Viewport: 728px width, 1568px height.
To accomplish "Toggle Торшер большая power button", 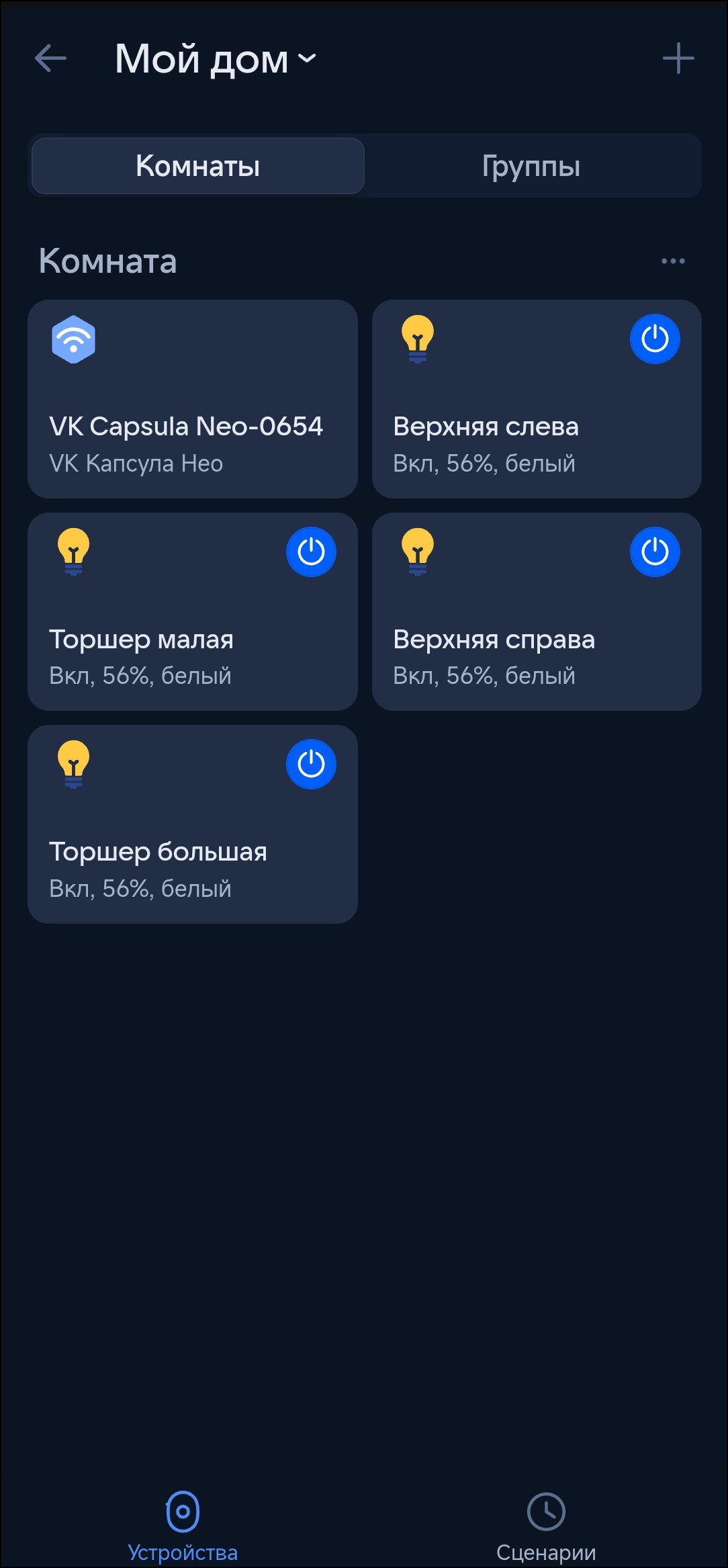I will coord(311,764).
